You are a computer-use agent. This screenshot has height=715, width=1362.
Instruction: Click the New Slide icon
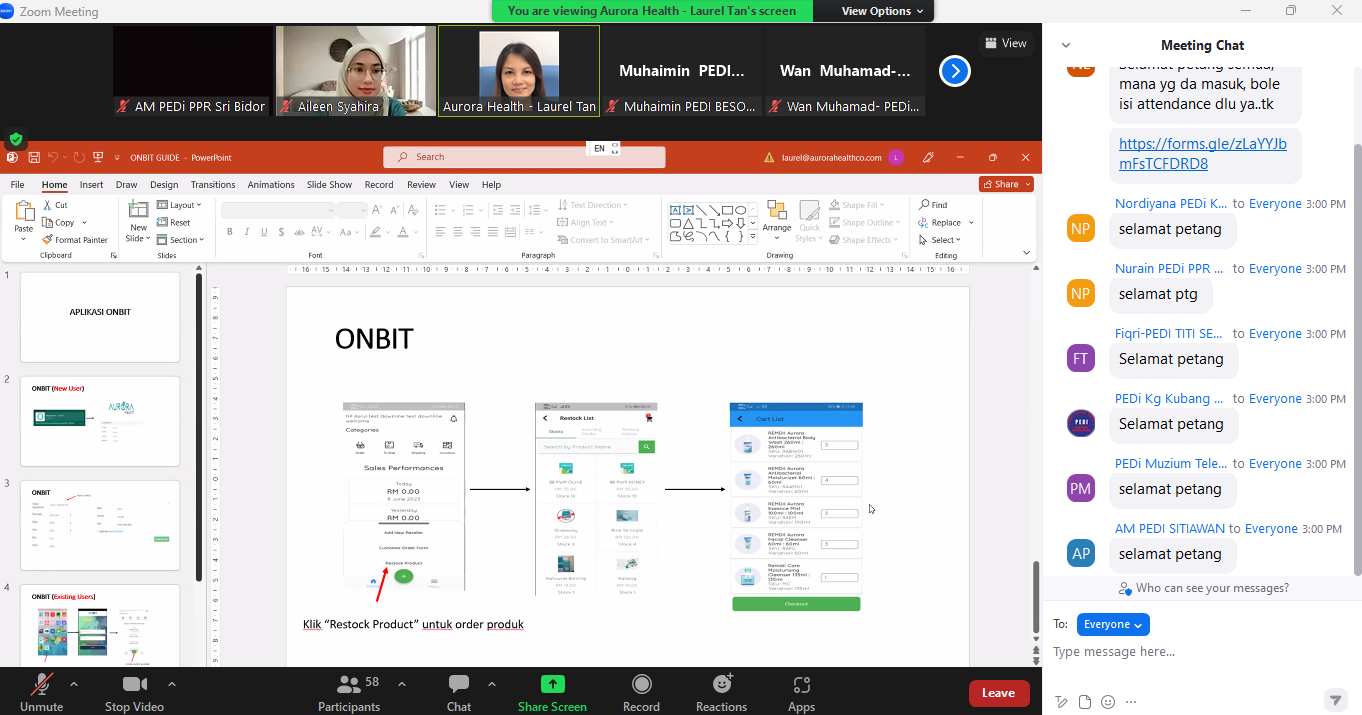[x=138, y=210]
